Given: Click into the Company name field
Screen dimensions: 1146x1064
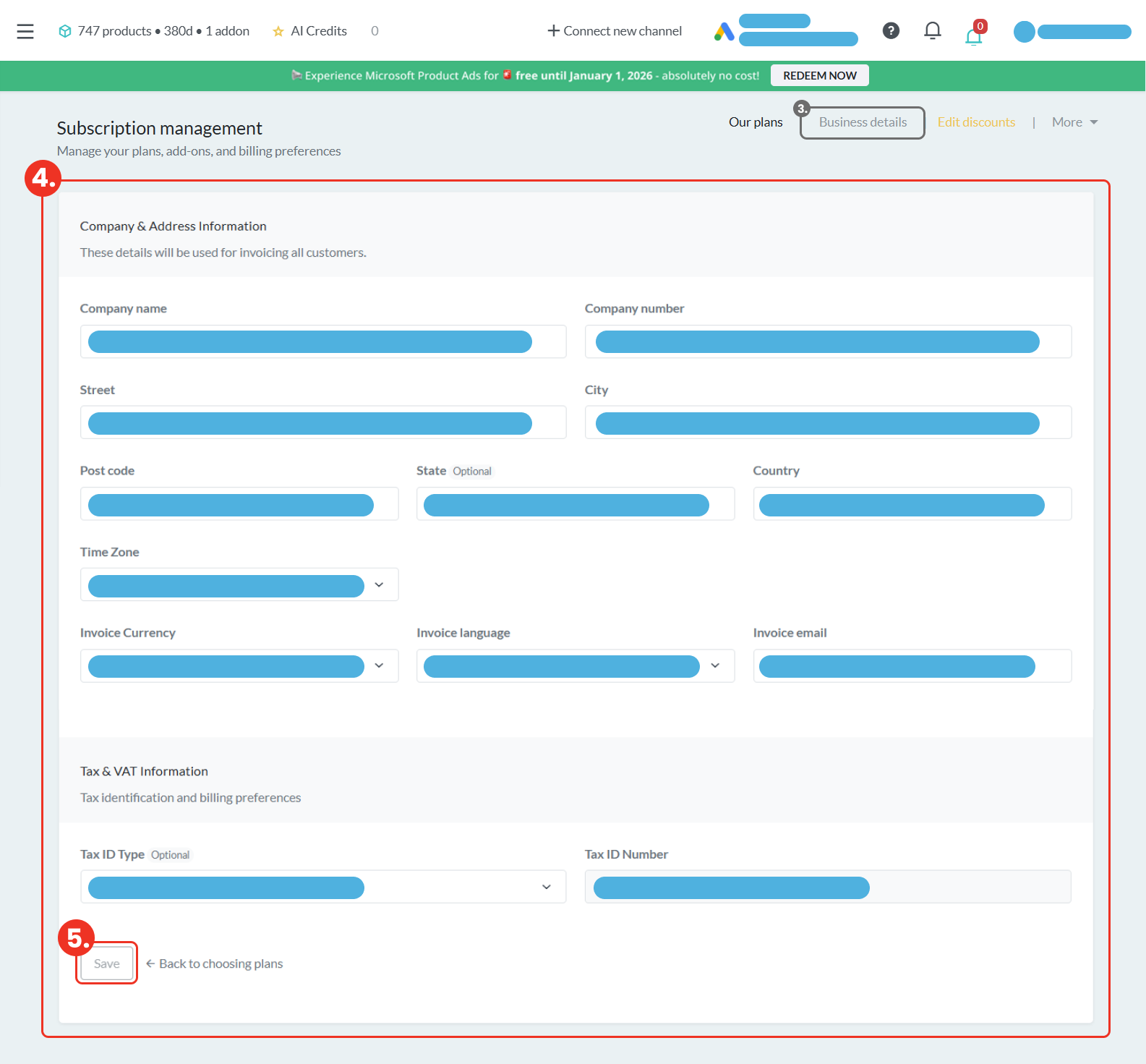Looking at the screenshot, I should click(x=322, y=341).
